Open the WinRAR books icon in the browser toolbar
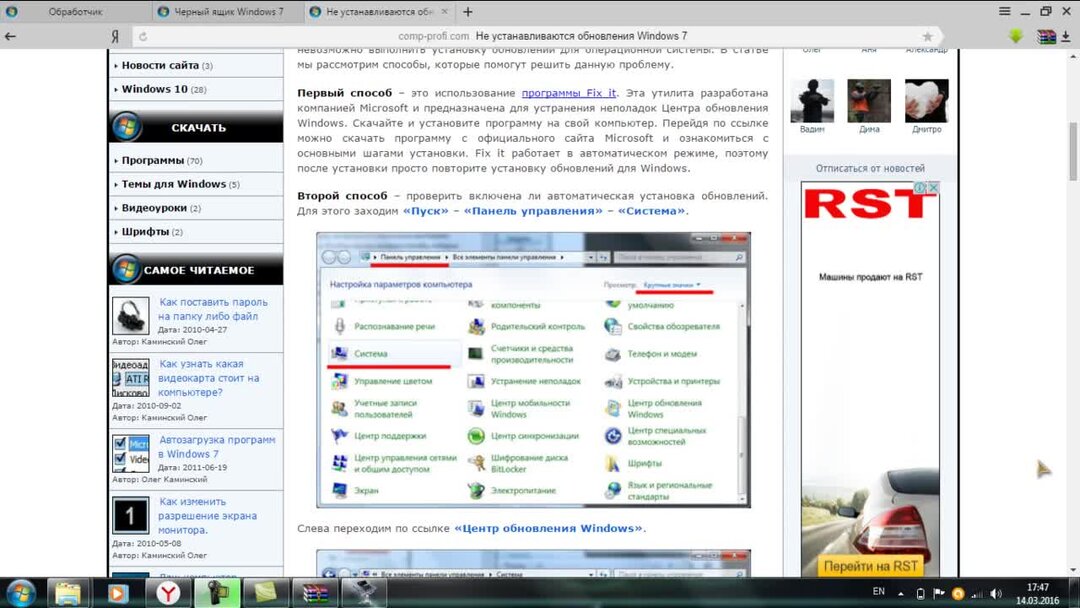Image resolution: width=1080 pixels, height=608 pixels. click(x=1046, y=36)
